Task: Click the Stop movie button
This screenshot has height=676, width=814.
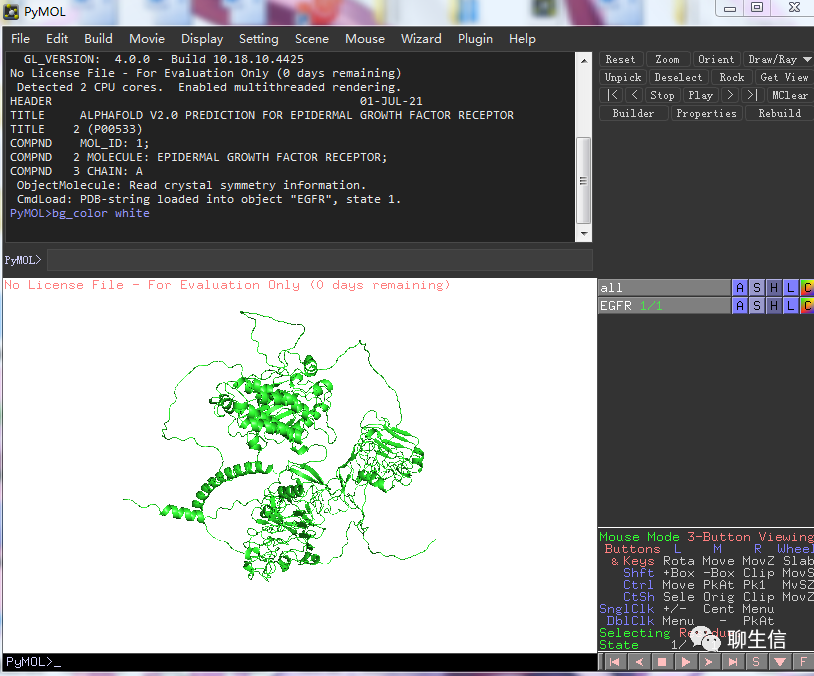Action: (x=662, y=95)
